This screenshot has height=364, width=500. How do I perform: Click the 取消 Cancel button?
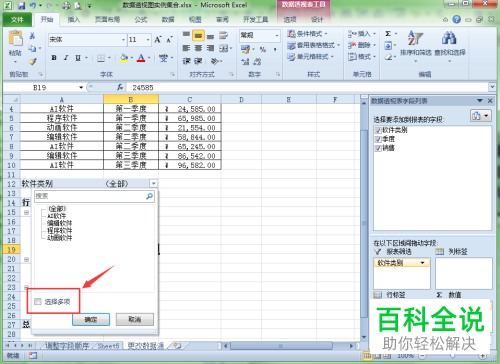(x=135, y=319)
